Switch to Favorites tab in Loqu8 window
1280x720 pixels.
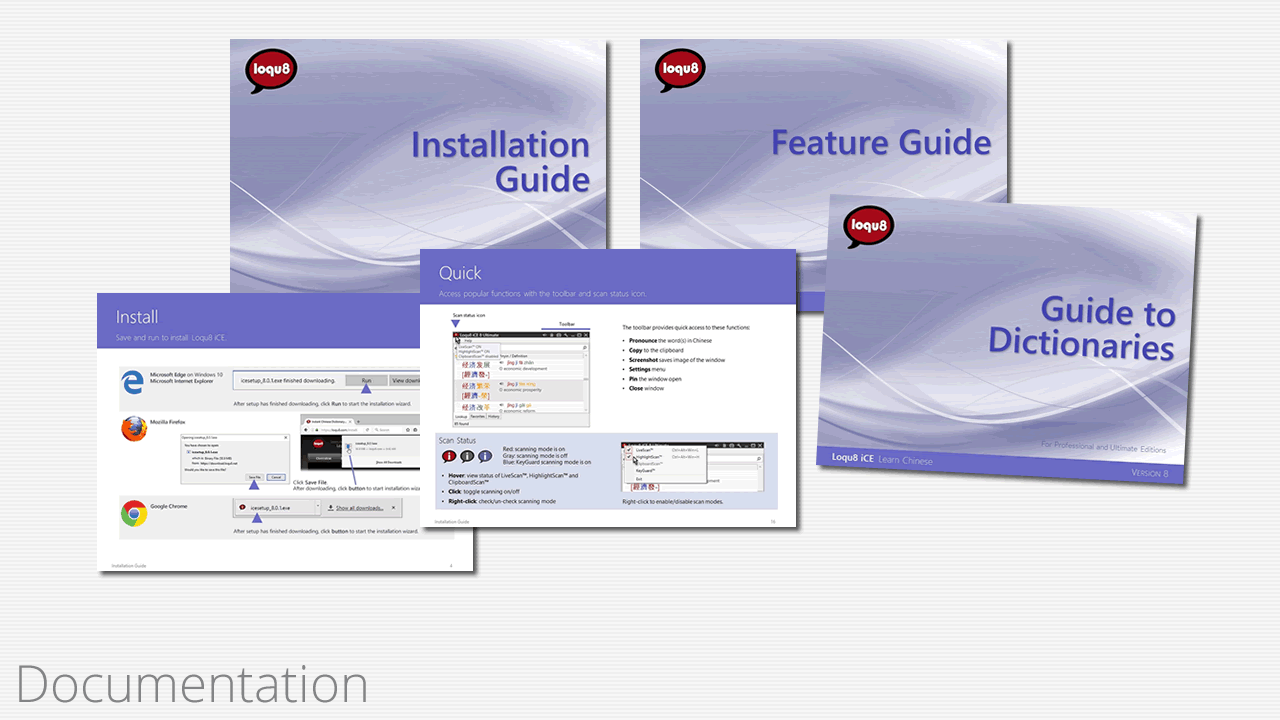478,416
